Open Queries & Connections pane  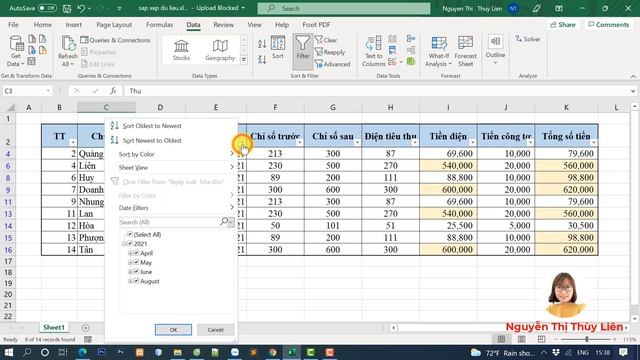116,40
